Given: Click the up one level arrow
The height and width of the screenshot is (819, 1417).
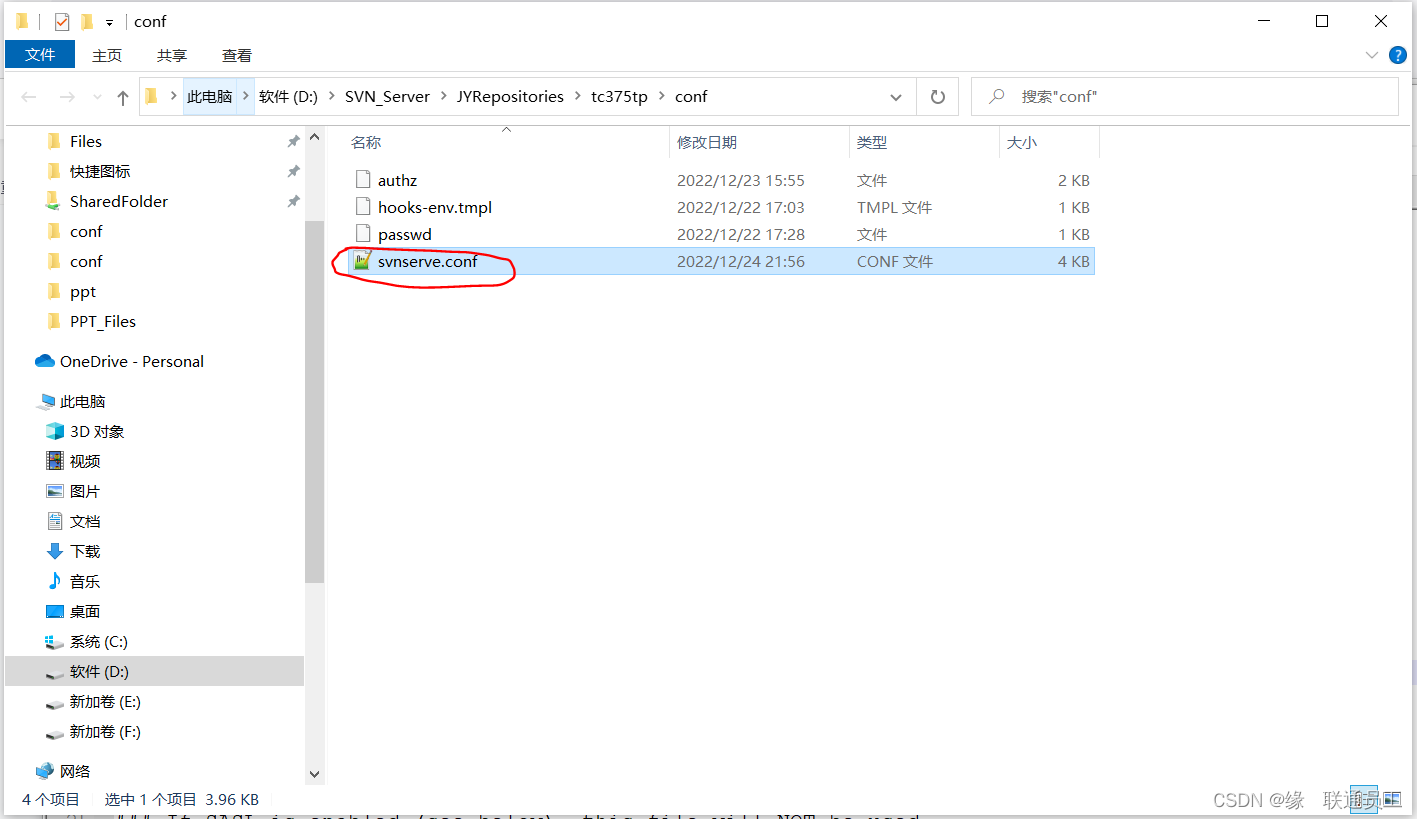Looking at the screenshot, I should (x=120, y=96).
